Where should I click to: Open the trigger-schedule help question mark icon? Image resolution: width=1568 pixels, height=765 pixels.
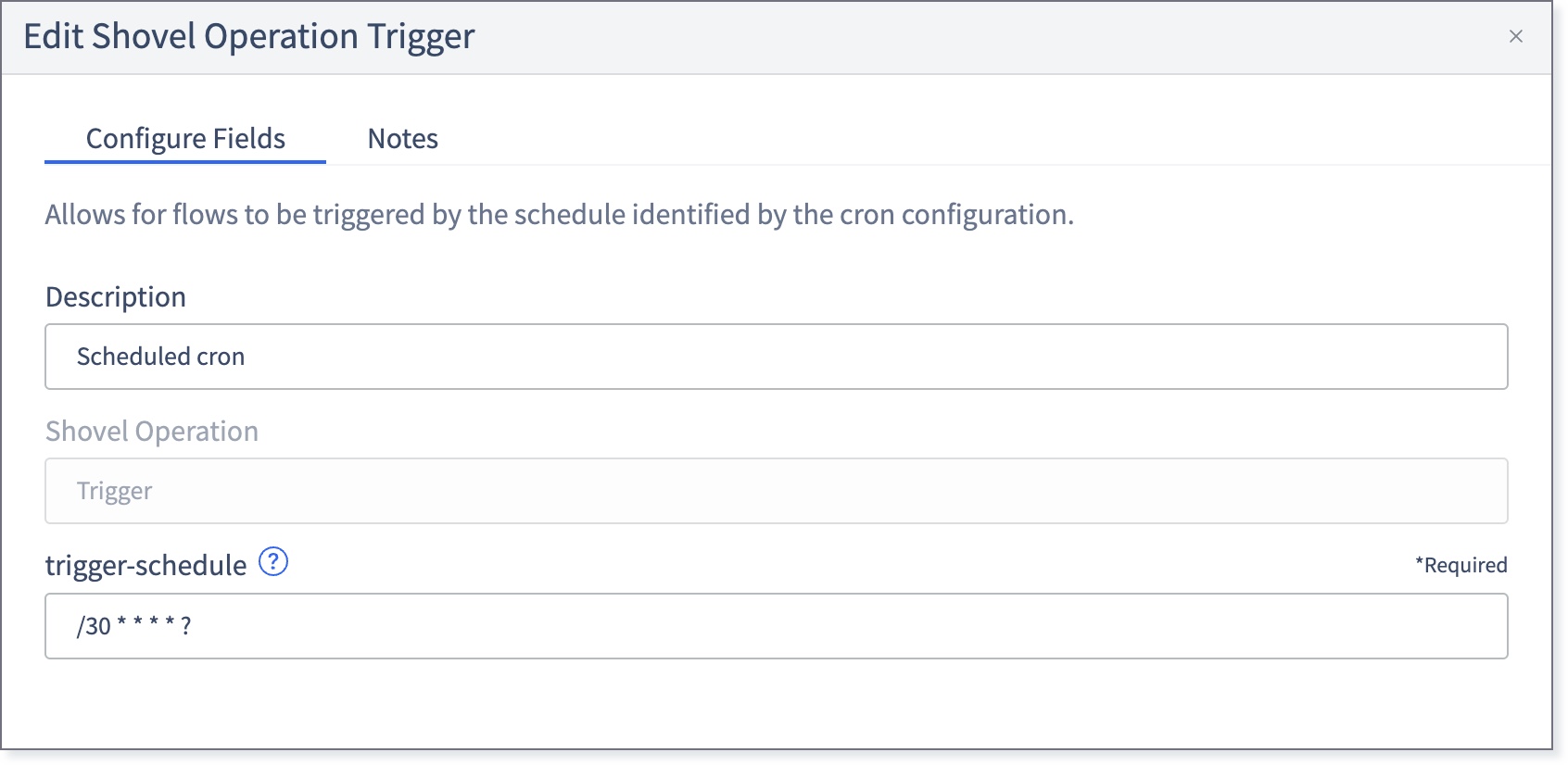[x=273, y=561]
